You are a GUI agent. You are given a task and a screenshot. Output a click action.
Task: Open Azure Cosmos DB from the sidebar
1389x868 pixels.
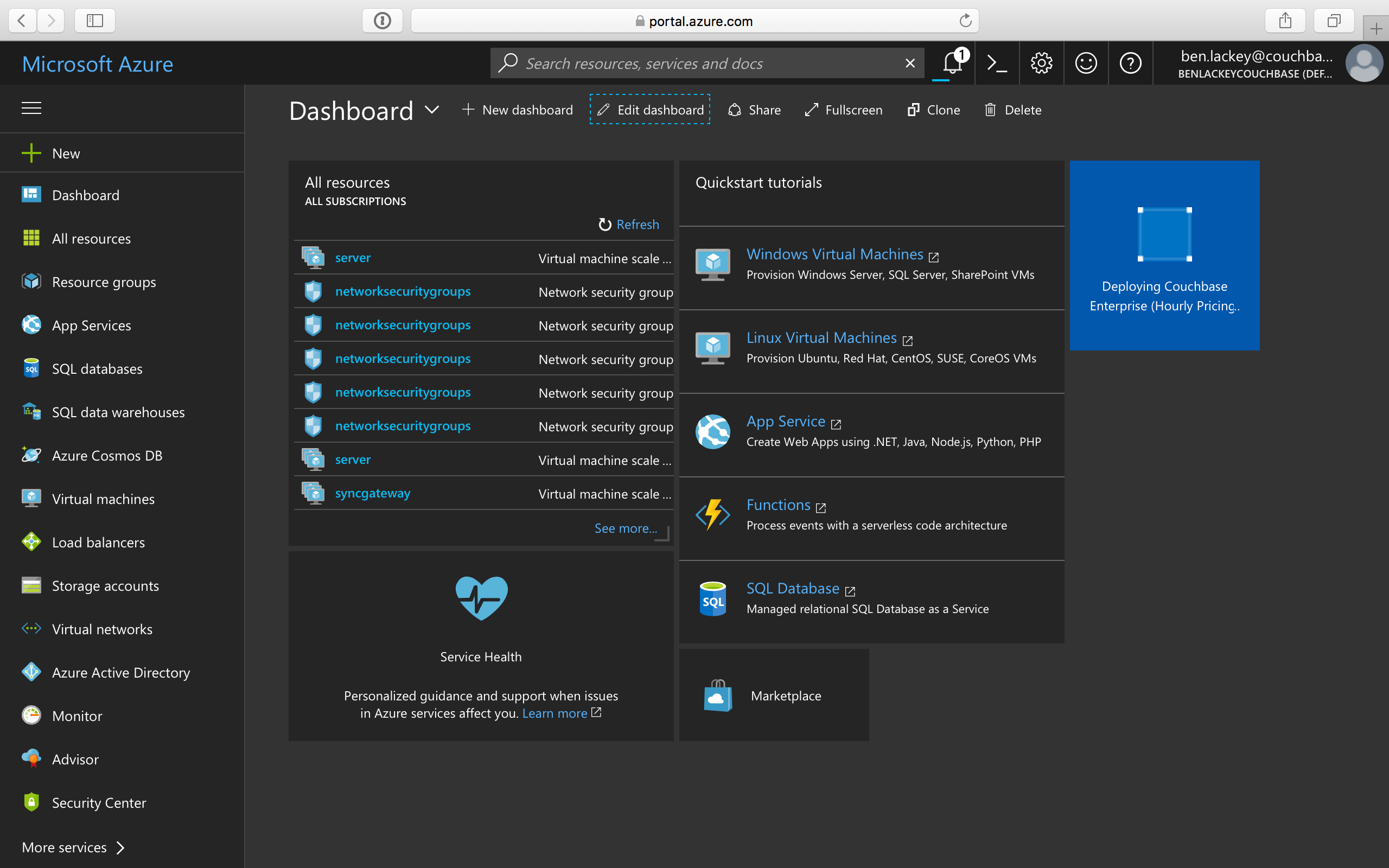tap(107, 455)
